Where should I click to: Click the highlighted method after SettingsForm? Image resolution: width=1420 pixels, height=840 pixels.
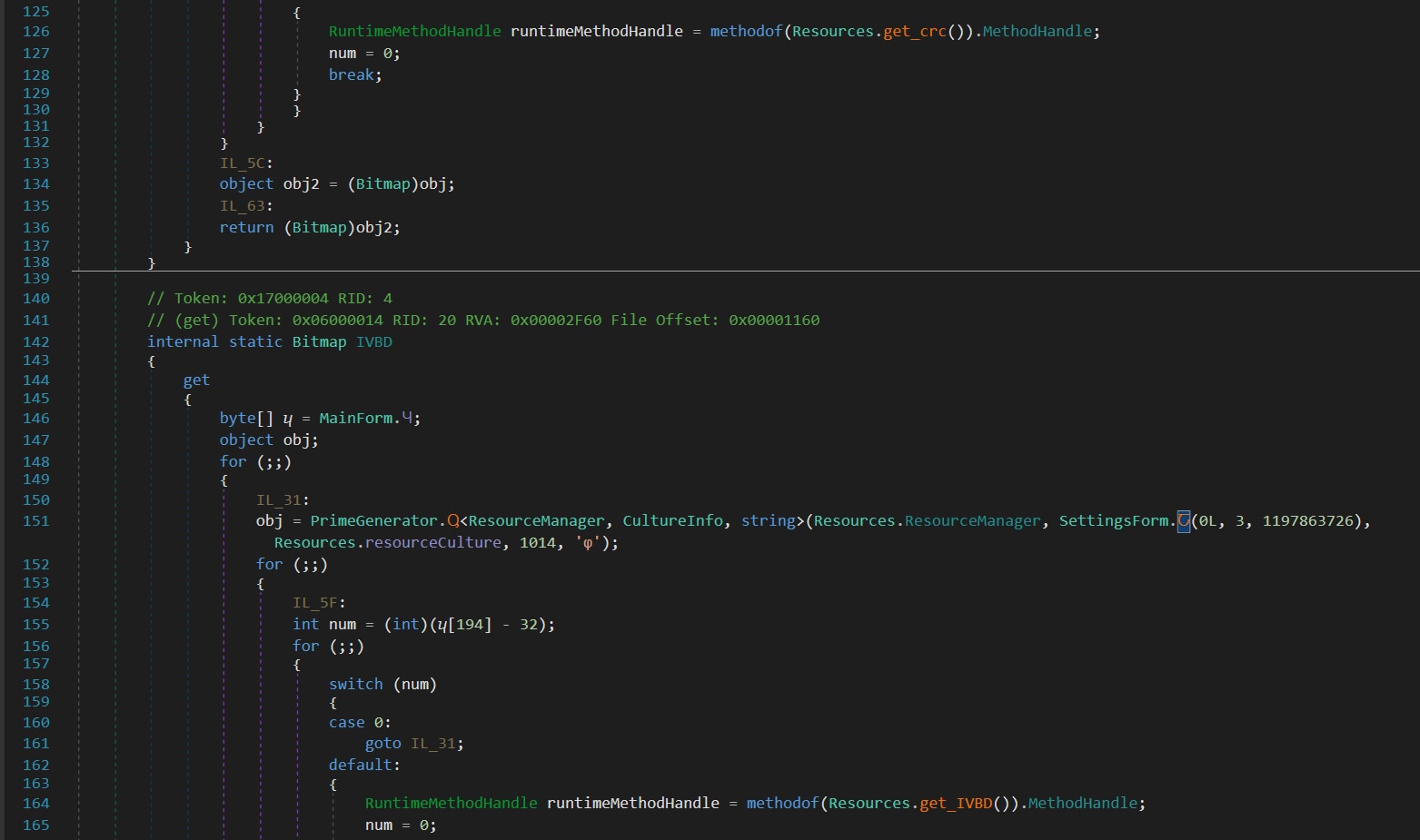pos(1183,521)
